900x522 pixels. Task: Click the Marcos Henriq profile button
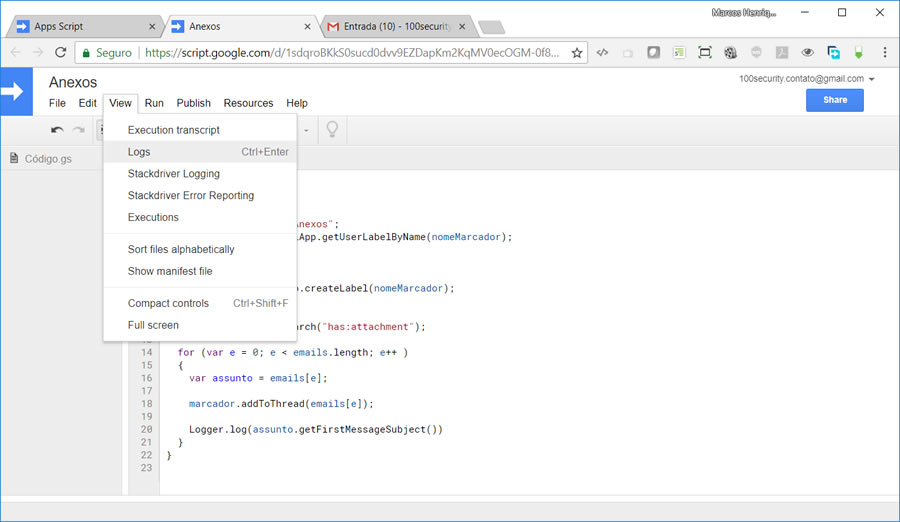[x=744, y=13]
